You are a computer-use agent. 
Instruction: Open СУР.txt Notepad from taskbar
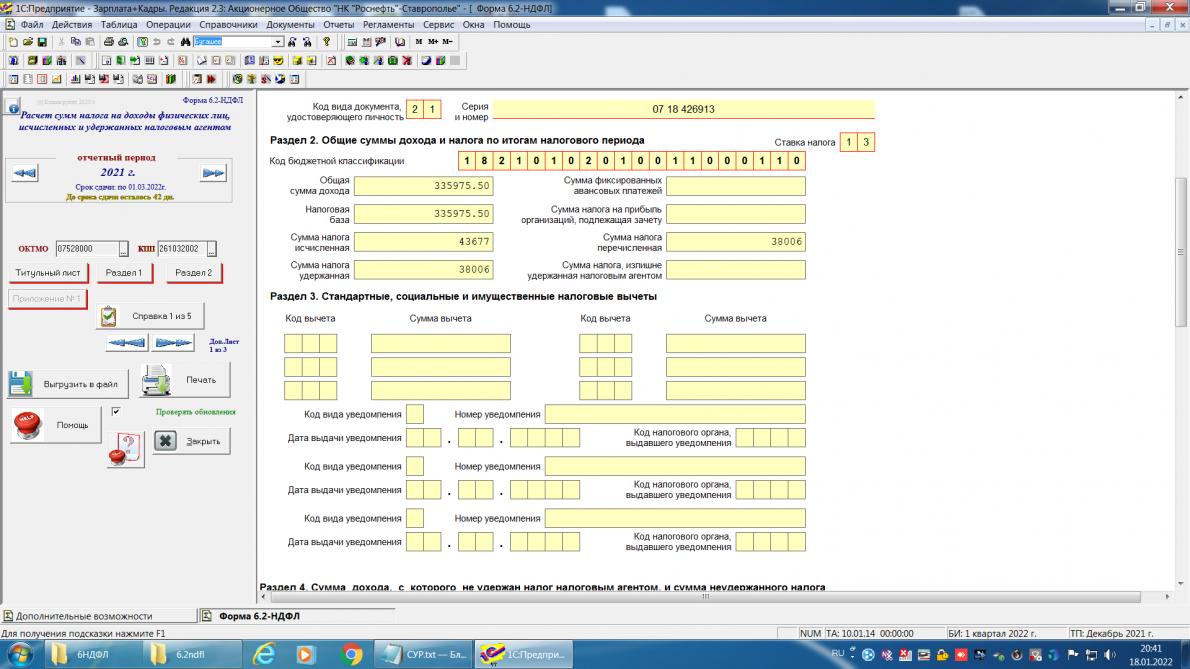[x=424, y=654]
